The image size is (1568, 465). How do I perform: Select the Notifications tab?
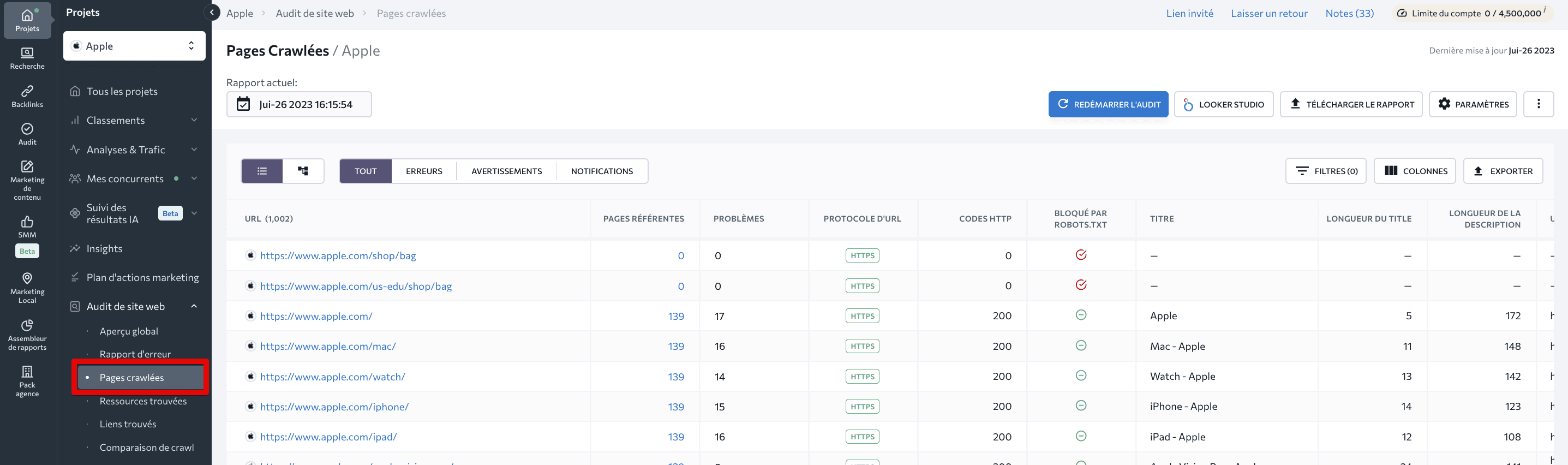click(x=602, y=171)
